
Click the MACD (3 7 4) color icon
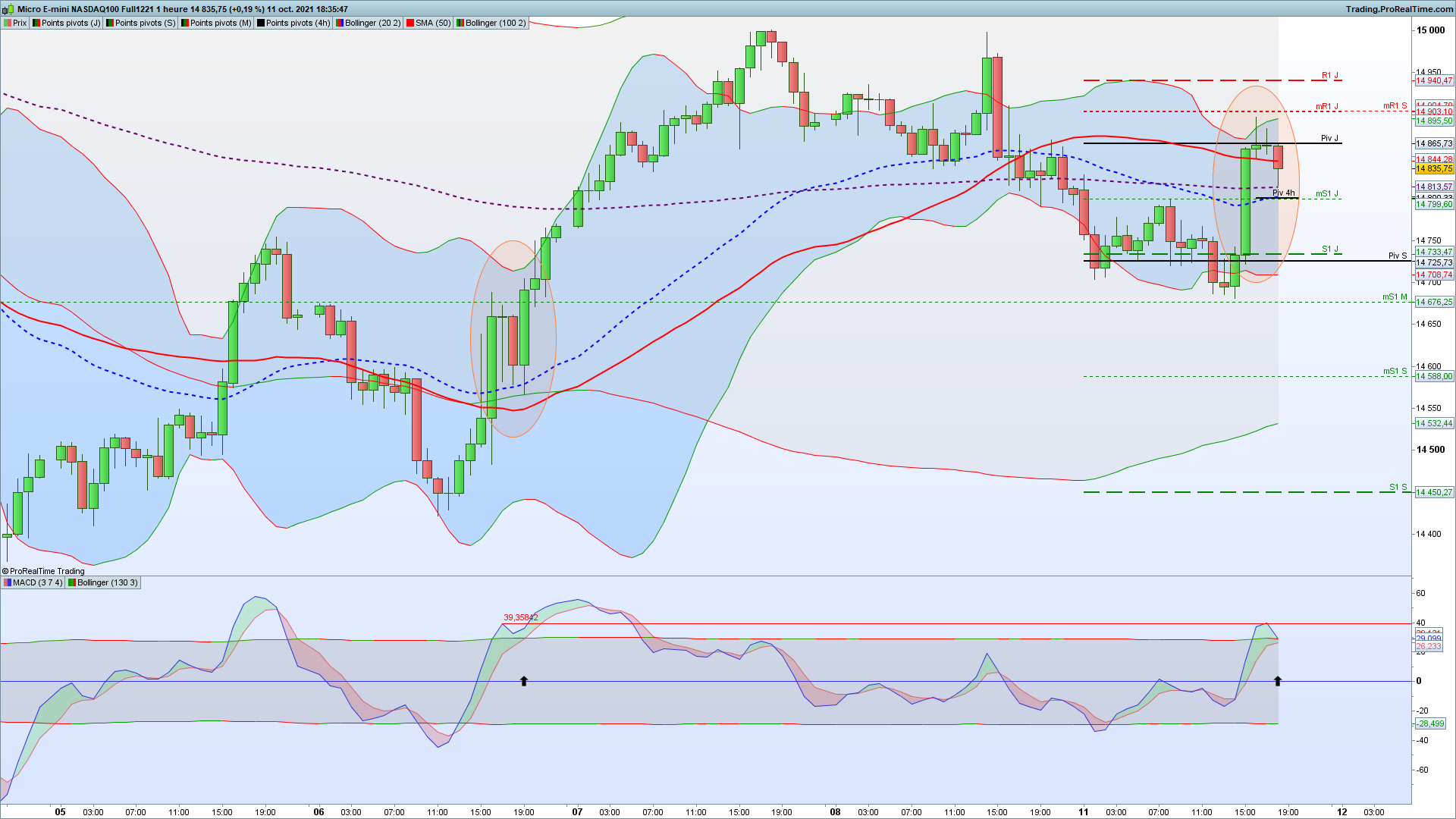pos(8,582)
